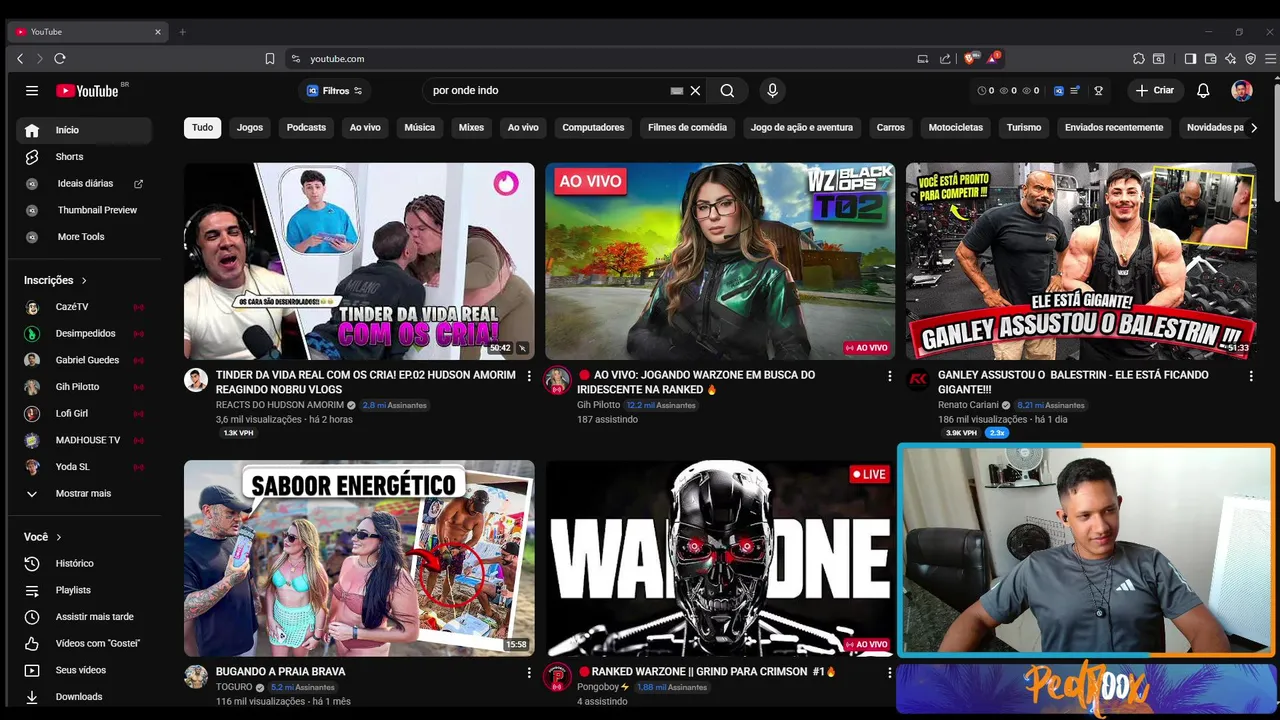Screen dimensions: 1280x720
Task: Bookmark this page icon in address bar
Action: [x=270, y=59]
